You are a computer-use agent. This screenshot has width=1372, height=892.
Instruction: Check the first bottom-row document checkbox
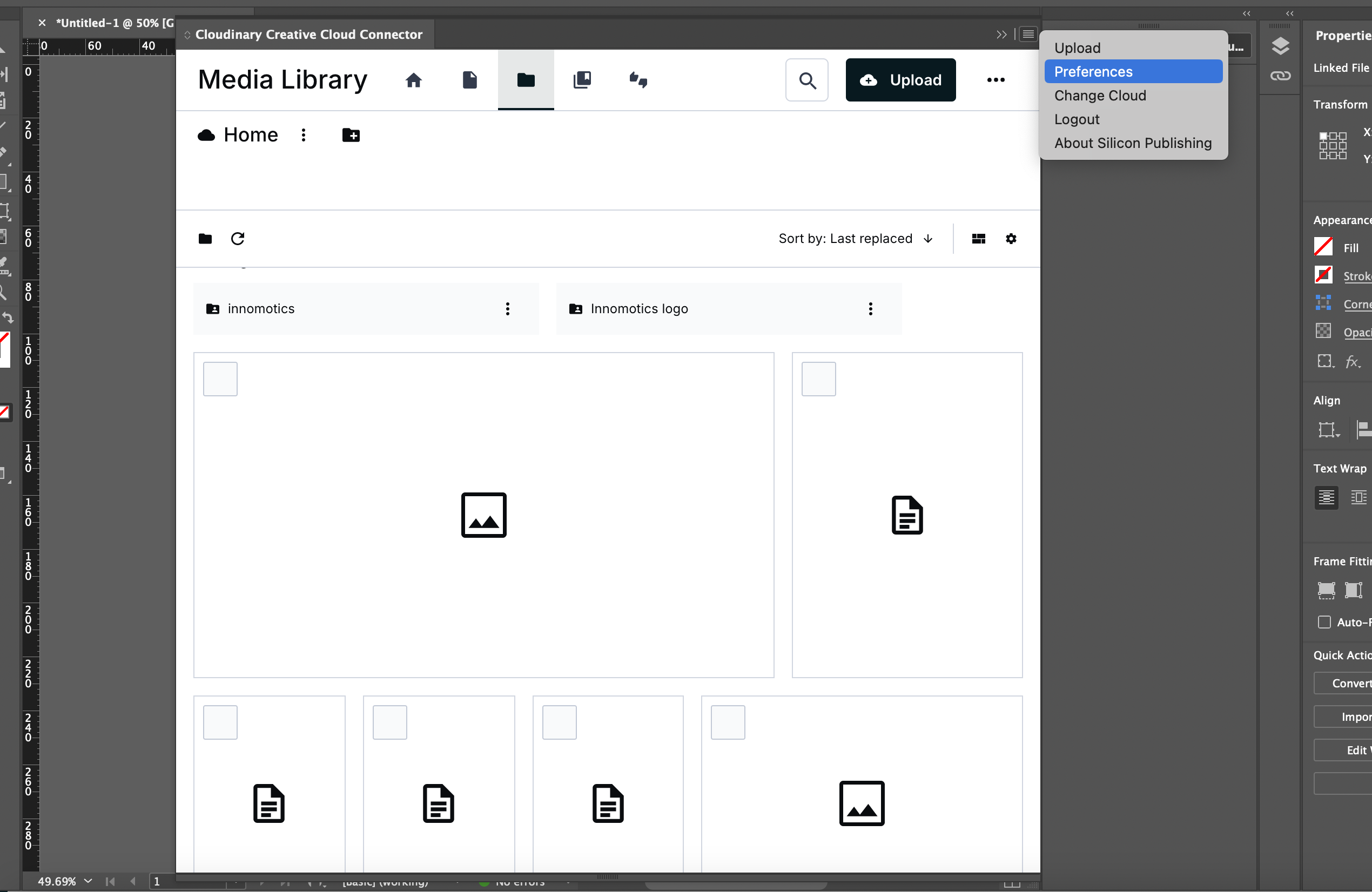click(x=220, y=722)
